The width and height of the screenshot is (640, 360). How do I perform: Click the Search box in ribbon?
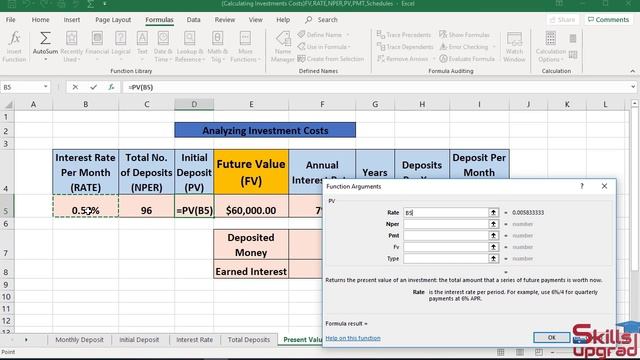point(322,20)
